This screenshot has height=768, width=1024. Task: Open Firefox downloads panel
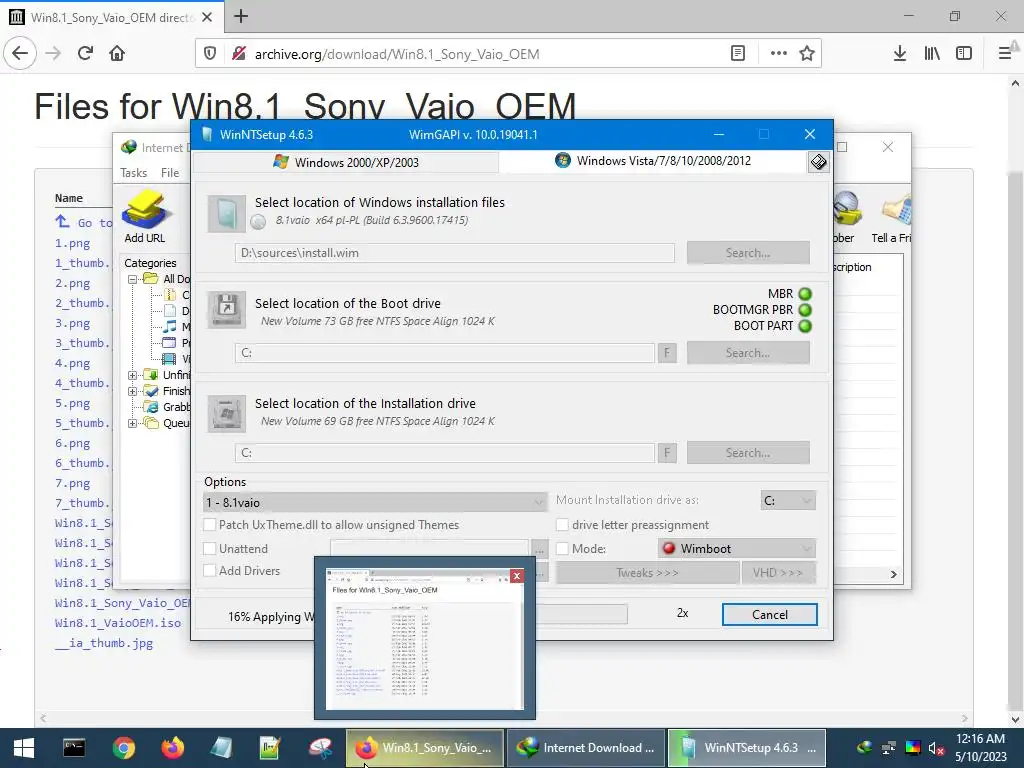(900, 54)
